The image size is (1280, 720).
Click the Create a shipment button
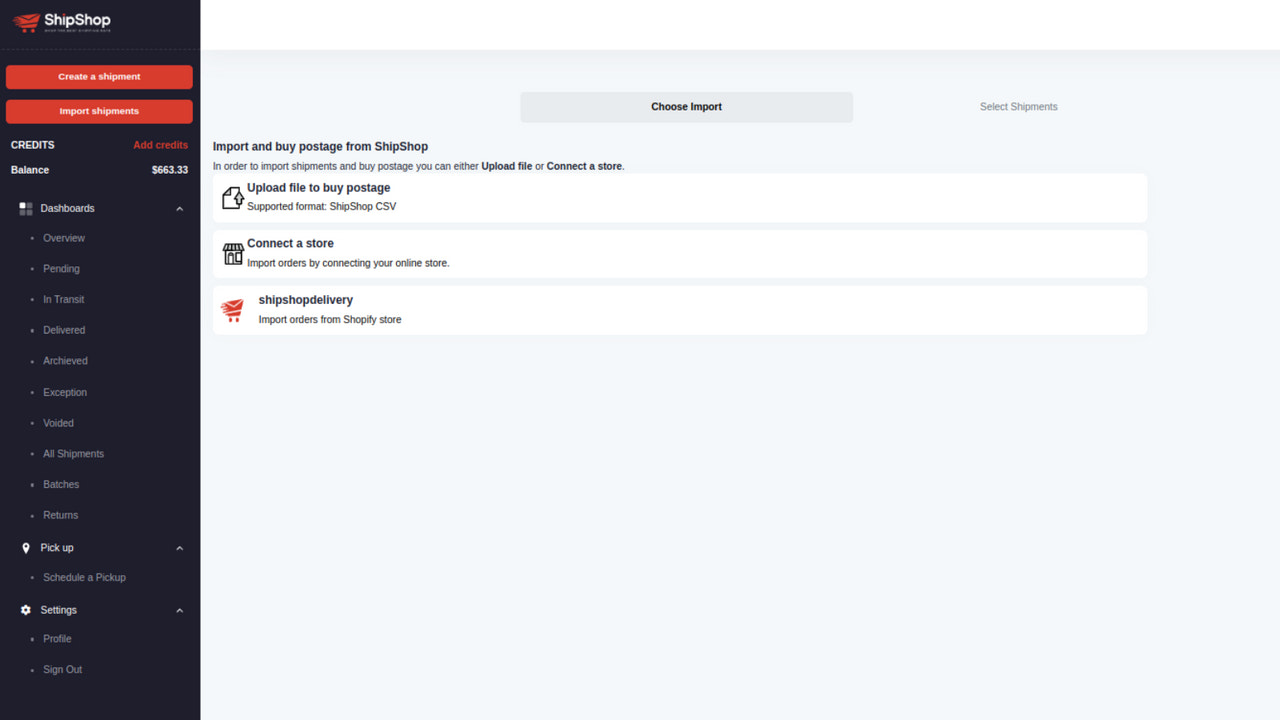coord(99,76)
